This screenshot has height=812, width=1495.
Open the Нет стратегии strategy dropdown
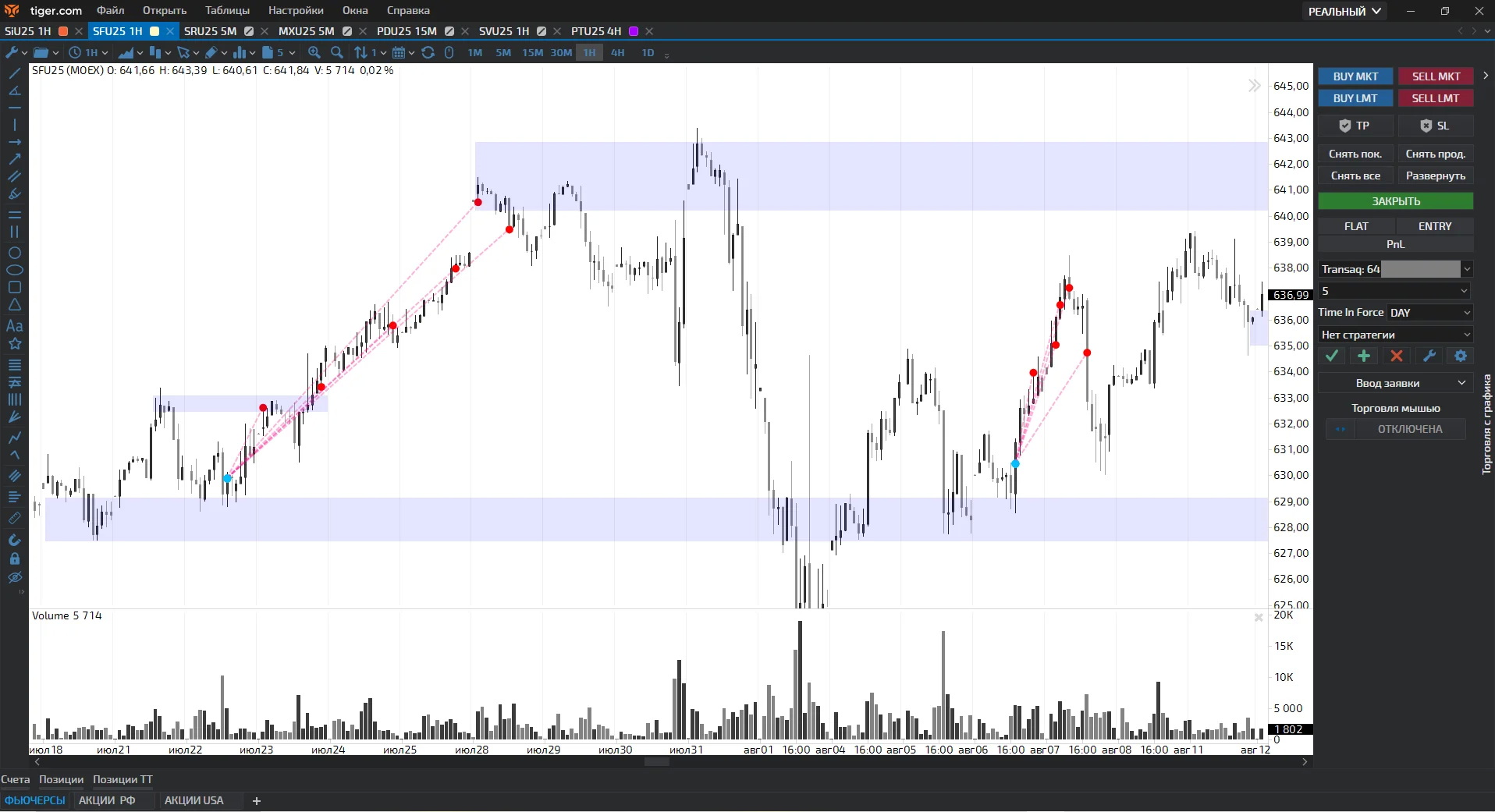[1396, 335]
